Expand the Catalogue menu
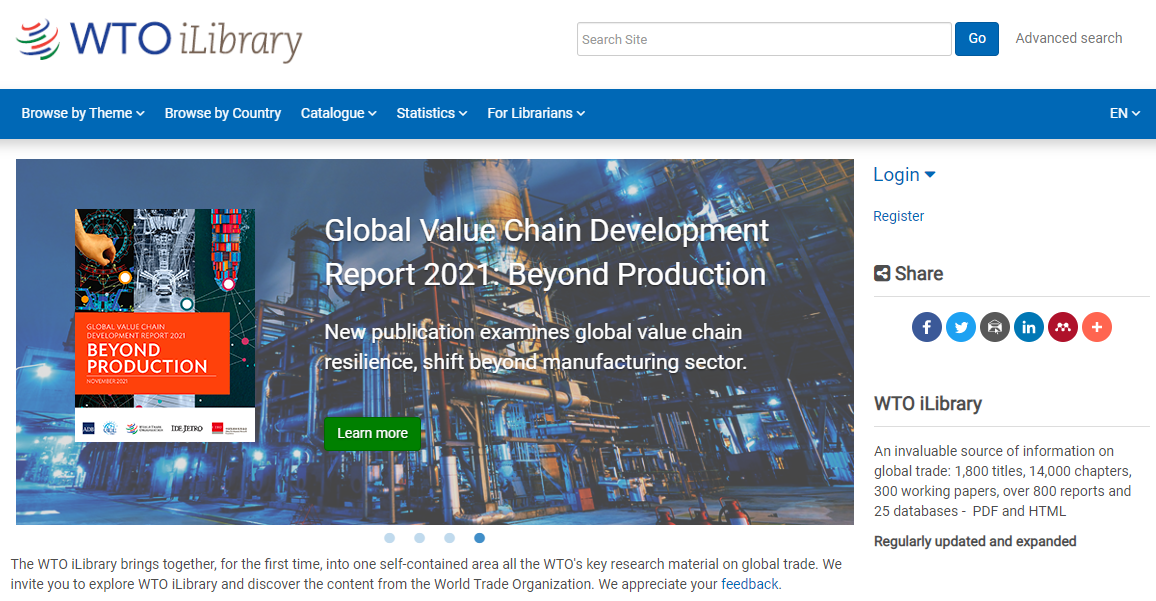The height and width of the screenshot is (601, 1156). coord(338,114)
